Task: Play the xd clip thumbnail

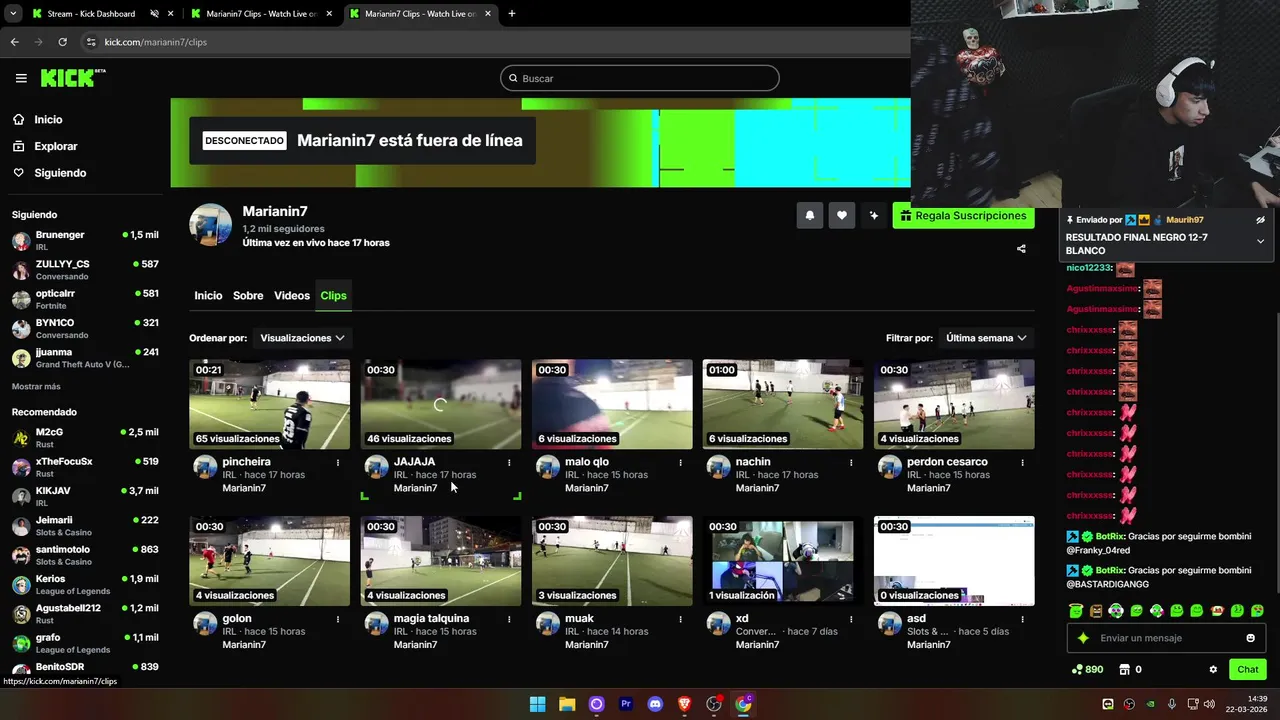Action: (783, 561)
